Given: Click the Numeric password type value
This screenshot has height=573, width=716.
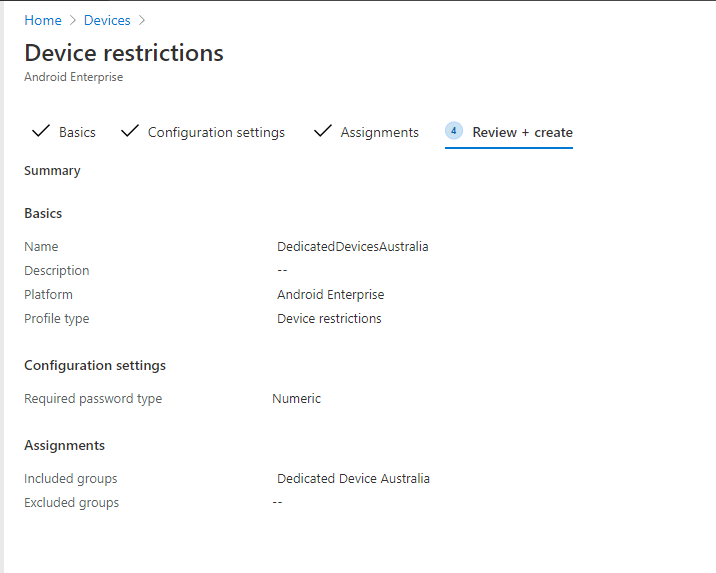Looking at the screenshot, I should pos(297,399).
